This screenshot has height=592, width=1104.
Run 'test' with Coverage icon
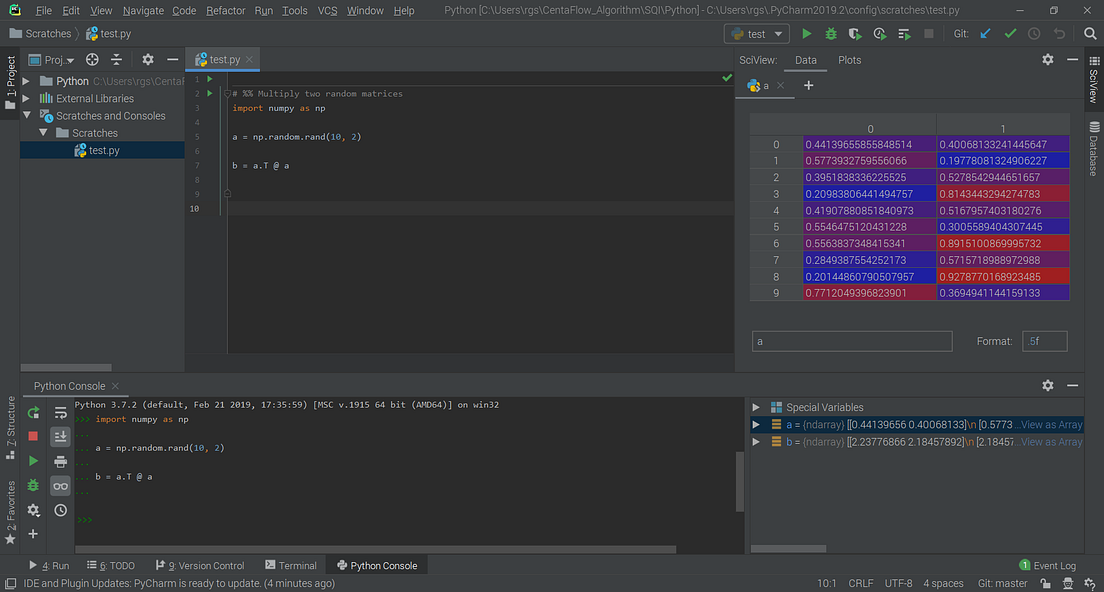tap(855, 33)
